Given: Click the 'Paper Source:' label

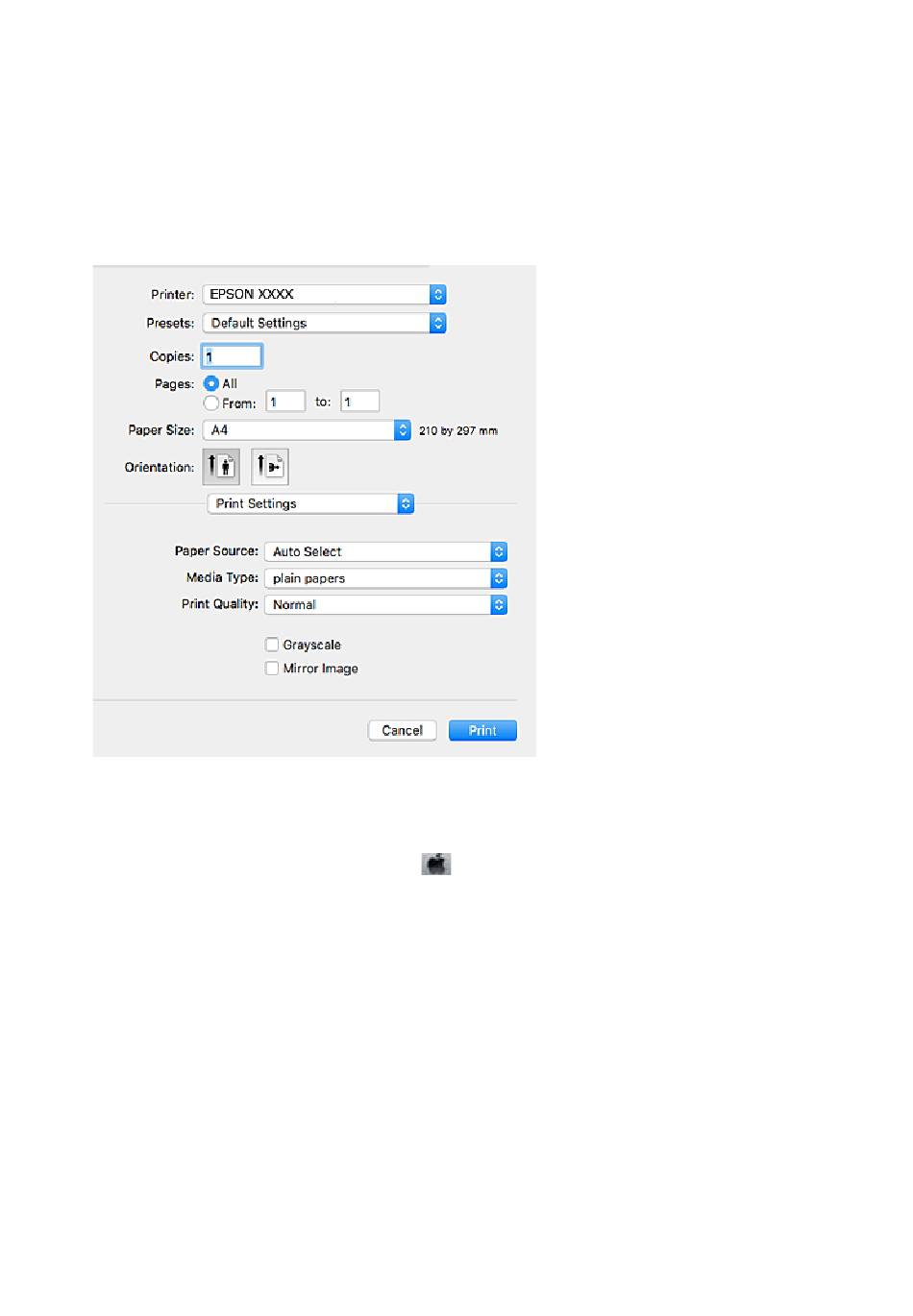Looking at the screenshot, I should (x=216, y=551).
